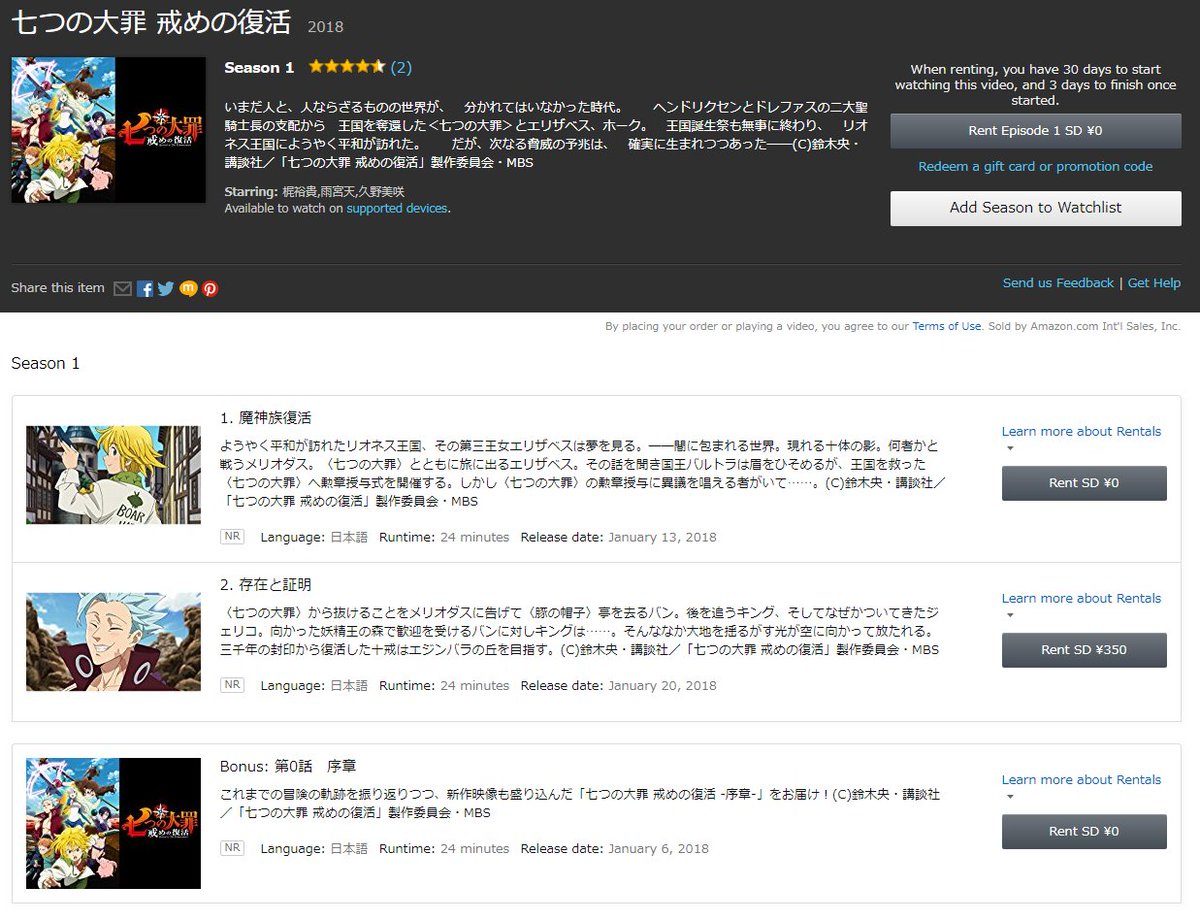This screenshot has height=920, width=1200.
Task: Open Redeem a gift card or promotion code
Action: pyautogui.click(x=1035, y=167)
